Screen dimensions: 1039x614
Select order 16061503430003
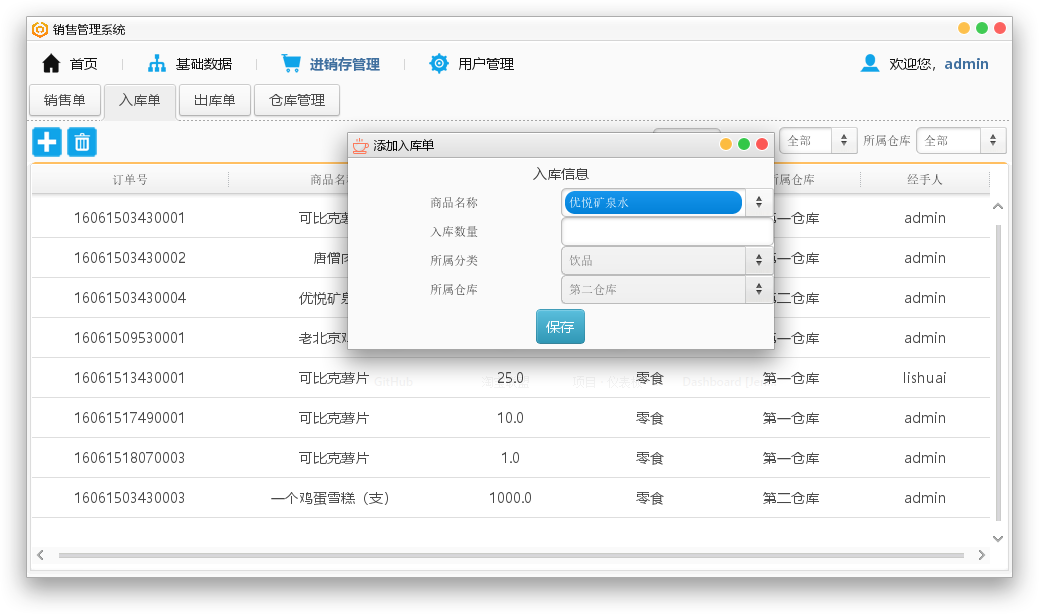click(130, 498)
